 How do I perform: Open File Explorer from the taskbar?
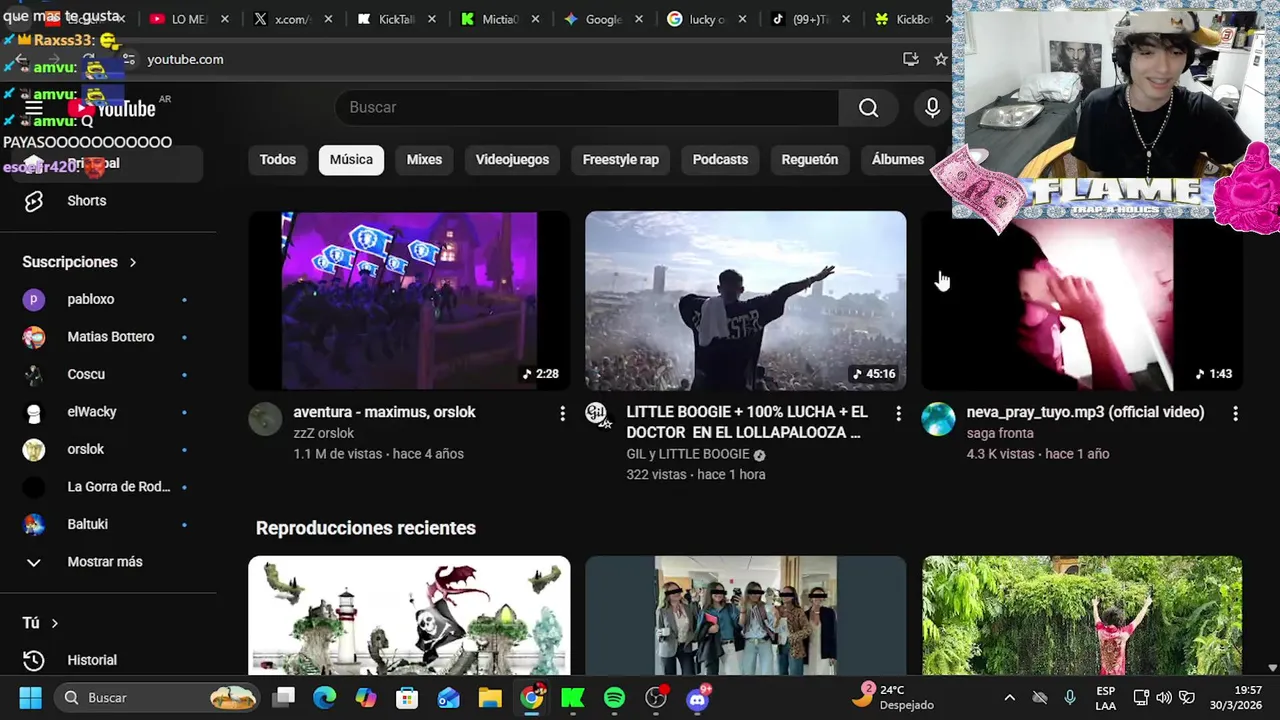pyautogui.click(x=490, y=698)
